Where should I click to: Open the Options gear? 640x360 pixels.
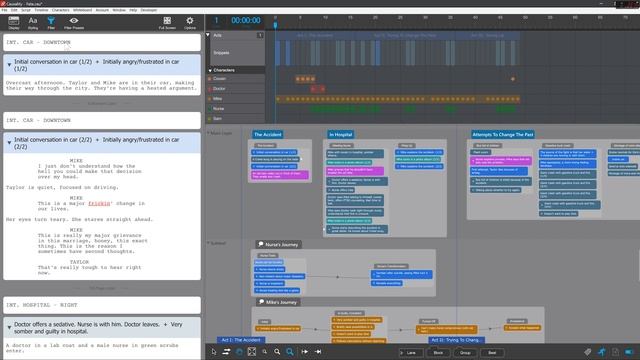190,23
